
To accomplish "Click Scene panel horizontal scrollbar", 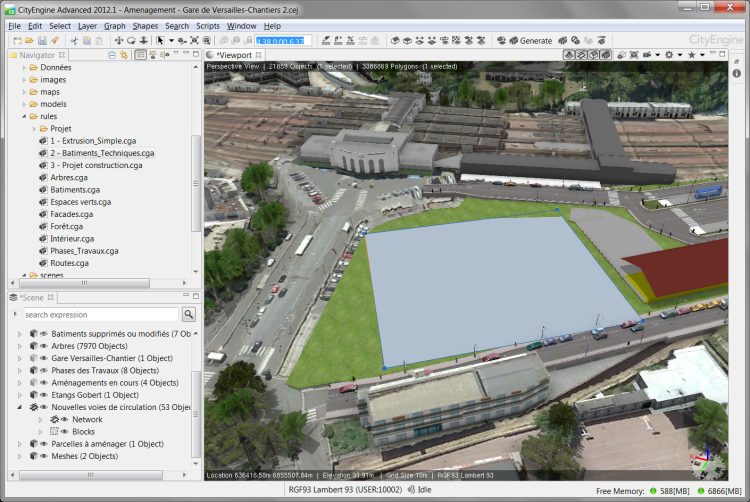I will [91, 475].
